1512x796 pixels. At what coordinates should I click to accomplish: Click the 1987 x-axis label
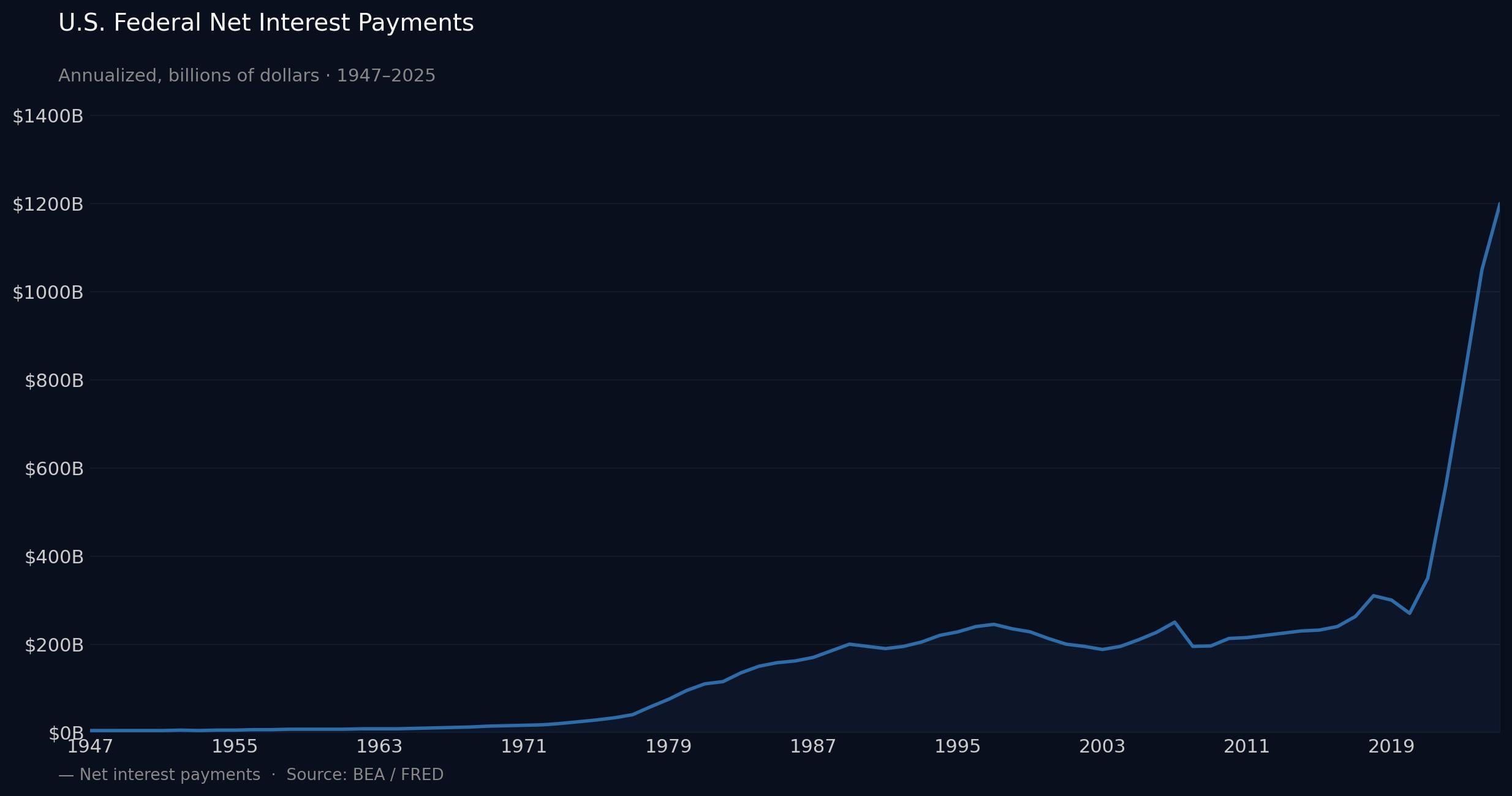(813, 746)
